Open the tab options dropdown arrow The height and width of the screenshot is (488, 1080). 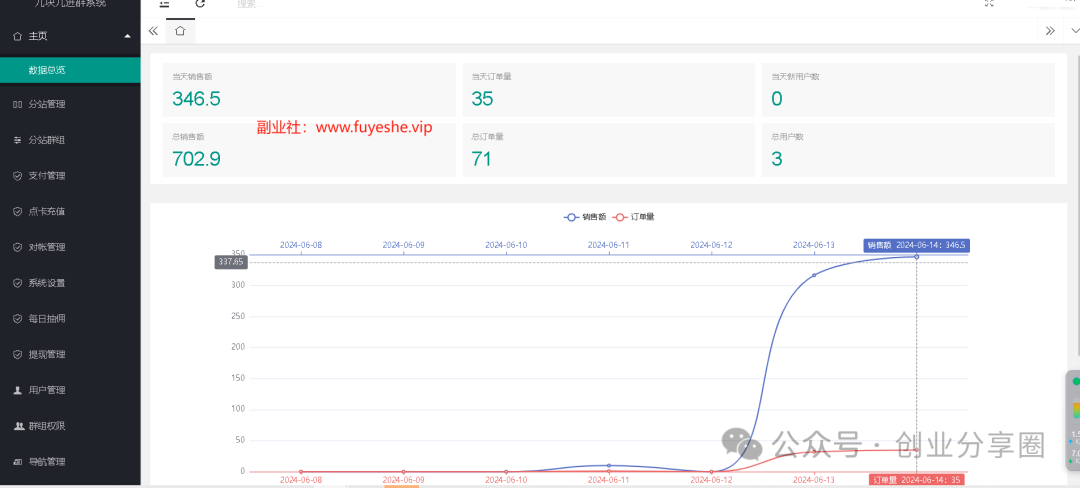pos(1075,31)
